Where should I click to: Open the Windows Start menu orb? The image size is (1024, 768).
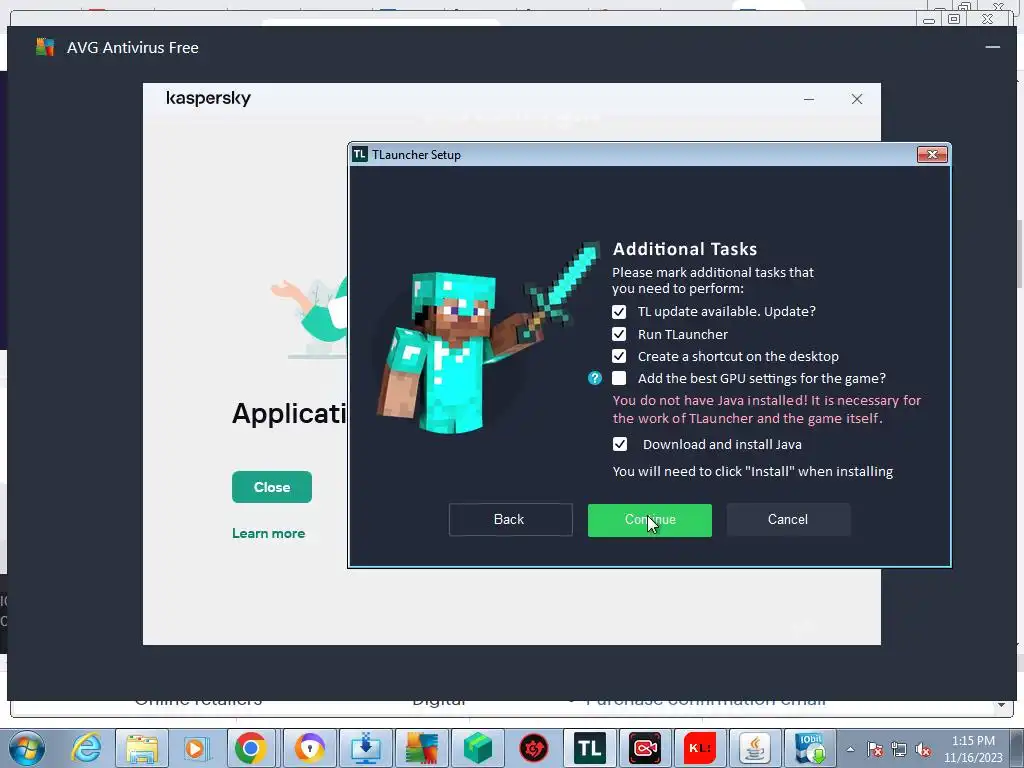pyautogui.click(x=26, y=748)
